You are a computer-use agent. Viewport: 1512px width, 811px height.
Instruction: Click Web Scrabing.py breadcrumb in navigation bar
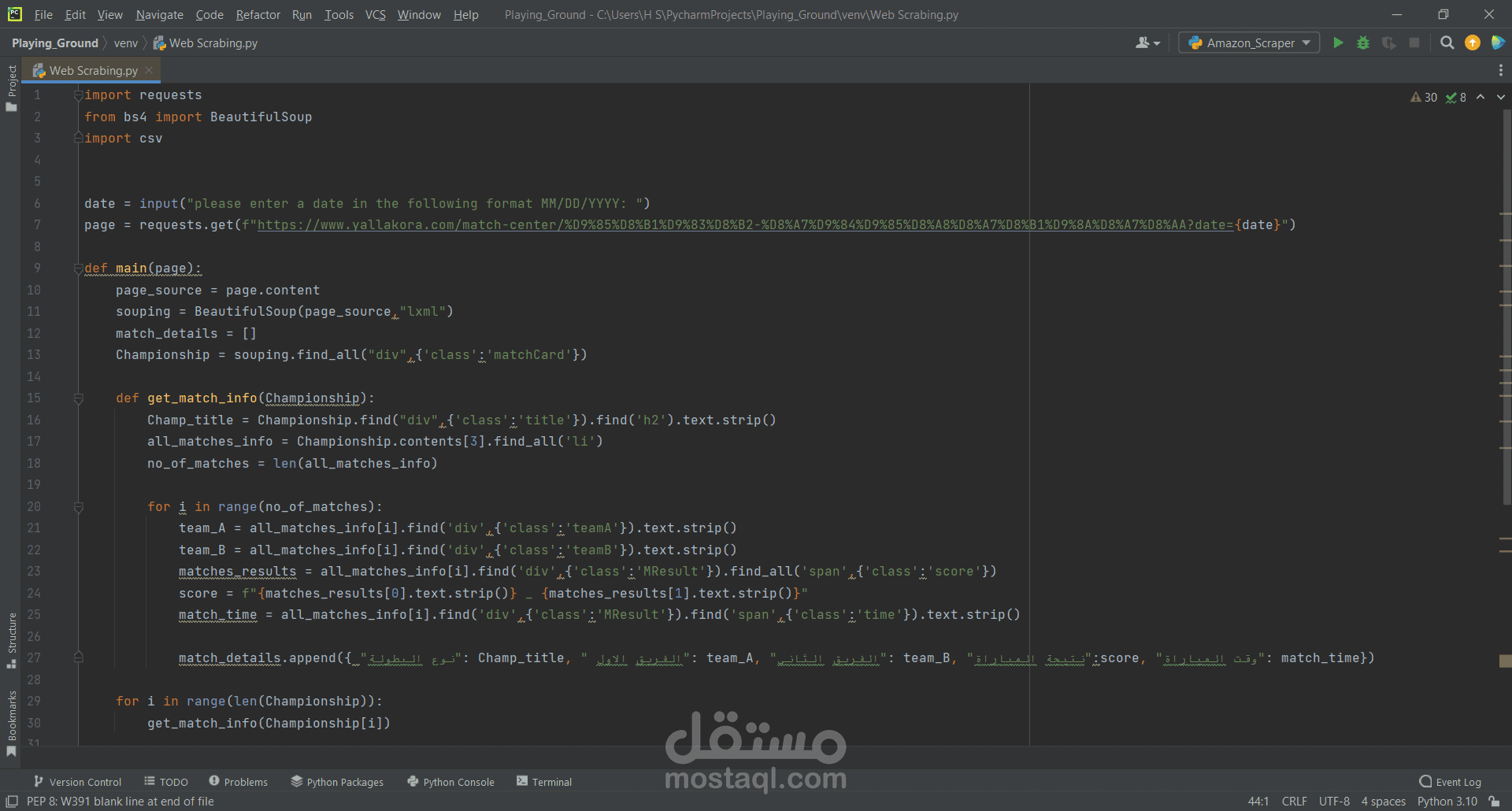tap(206, 43)
